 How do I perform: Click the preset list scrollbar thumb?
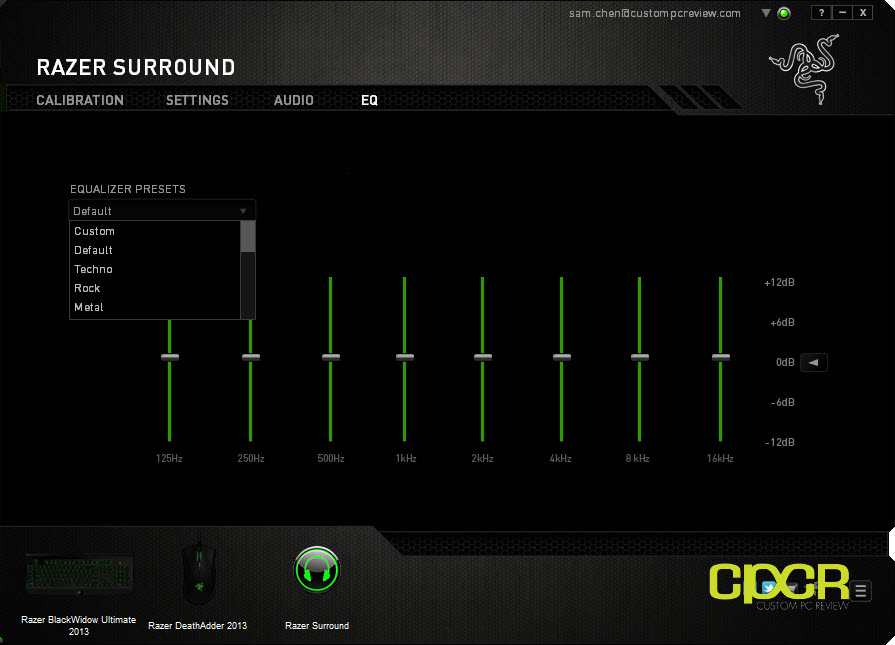248,236
